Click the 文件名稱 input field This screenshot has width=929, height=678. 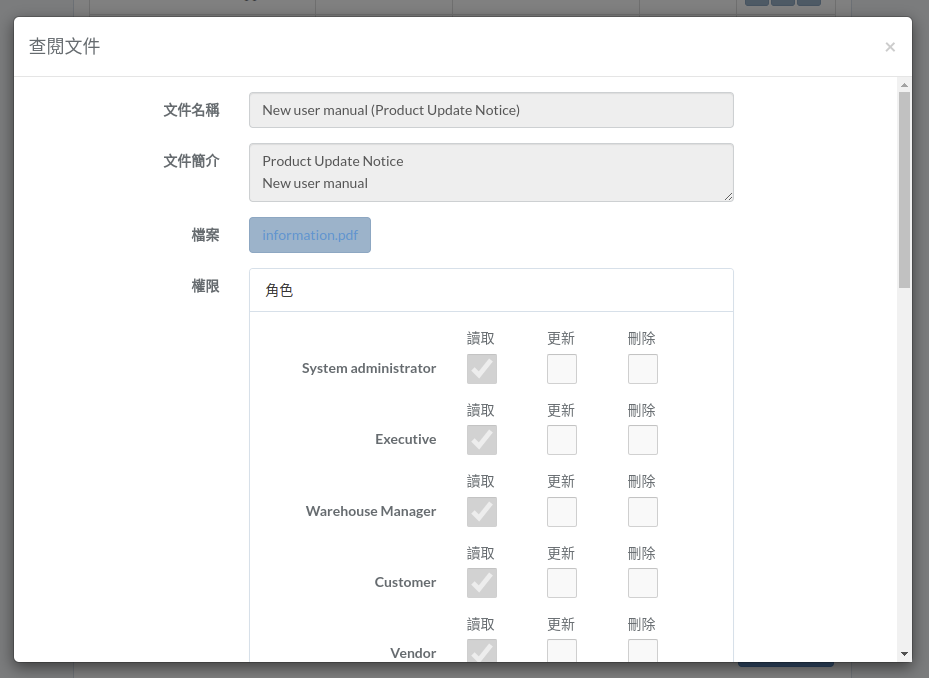[491, 110]
